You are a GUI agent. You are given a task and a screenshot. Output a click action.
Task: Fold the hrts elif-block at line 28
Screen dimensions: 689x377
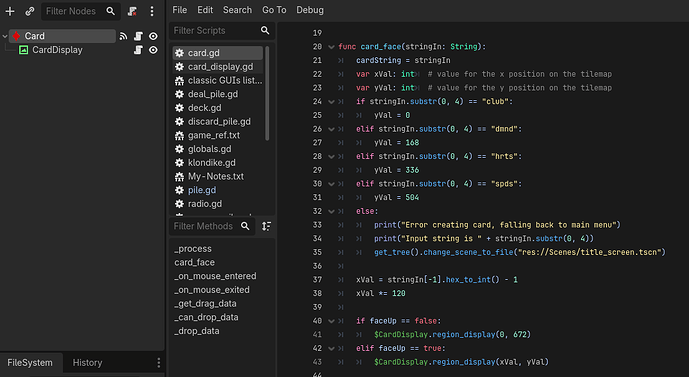click(331, 156)
